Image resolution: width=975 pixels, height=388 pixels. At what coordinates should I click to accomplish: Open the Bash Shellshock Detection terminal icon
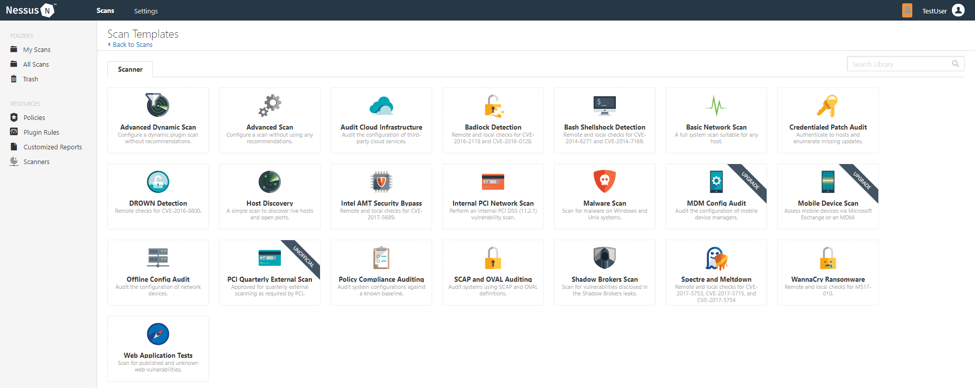click(604, 105)
